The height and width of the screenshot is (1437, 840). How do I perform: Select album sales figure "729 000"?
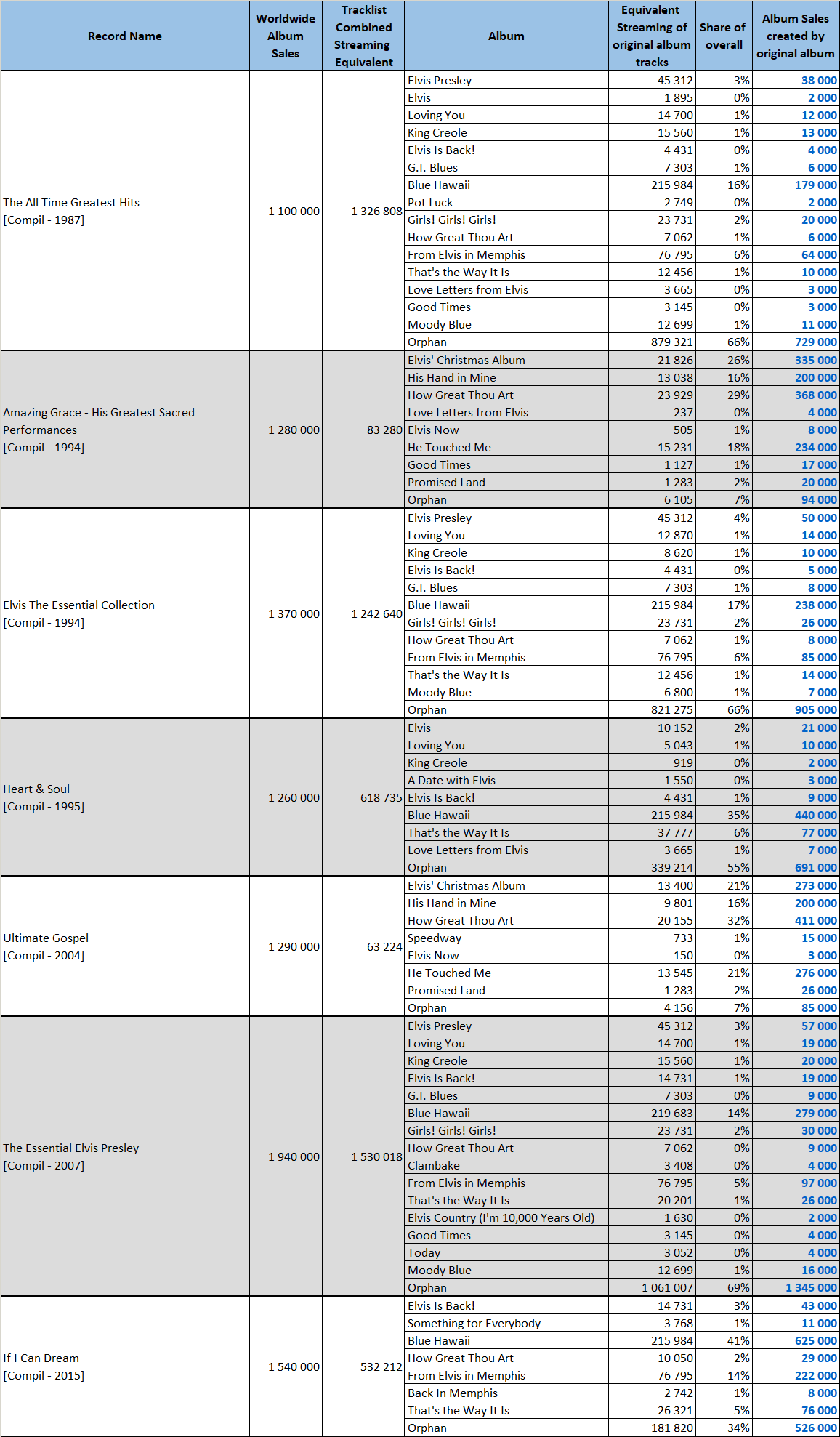click(x=816, y=342)
